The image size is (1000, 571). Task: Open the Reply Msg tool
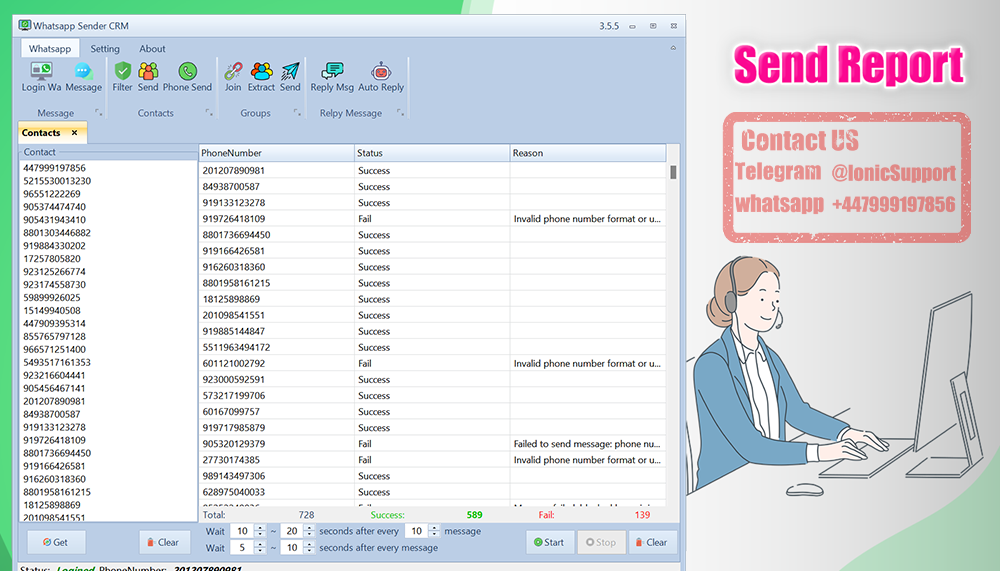(x=332, y=77)
